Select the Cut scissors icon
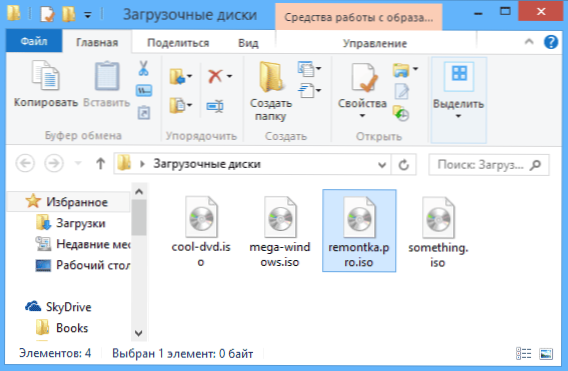 143,68
